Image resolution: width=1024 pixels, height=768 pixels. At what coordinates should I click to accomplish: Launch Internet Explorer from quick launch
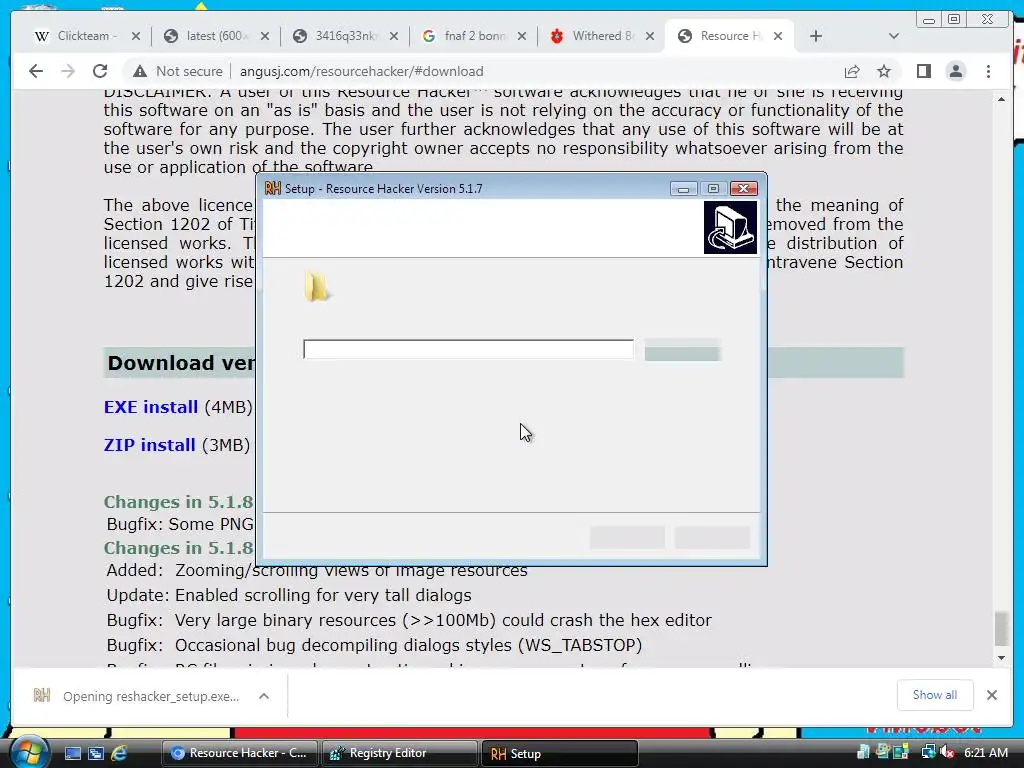120,753
